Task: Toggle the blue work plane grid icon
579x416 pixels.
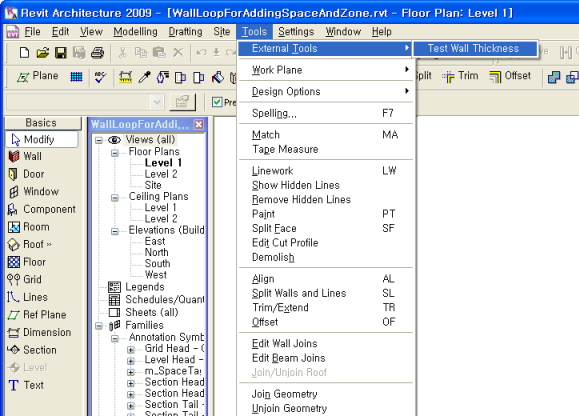Action: tap(76, 77)
